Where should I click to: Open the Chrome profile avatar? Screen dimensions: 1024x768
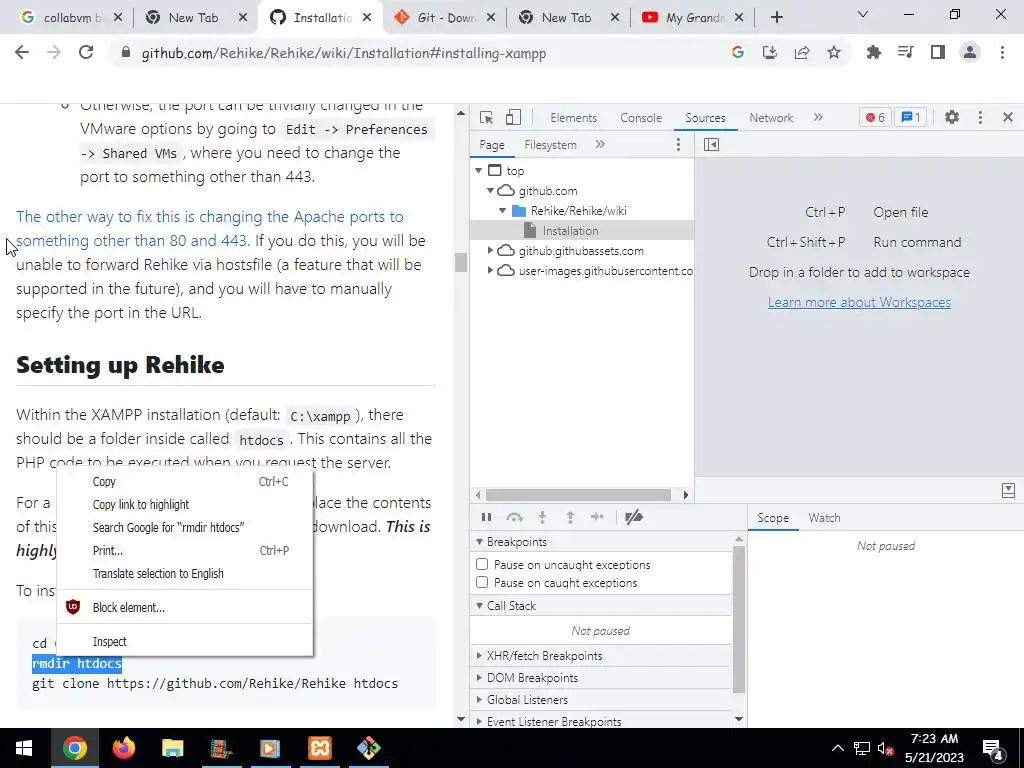point(970,53)
